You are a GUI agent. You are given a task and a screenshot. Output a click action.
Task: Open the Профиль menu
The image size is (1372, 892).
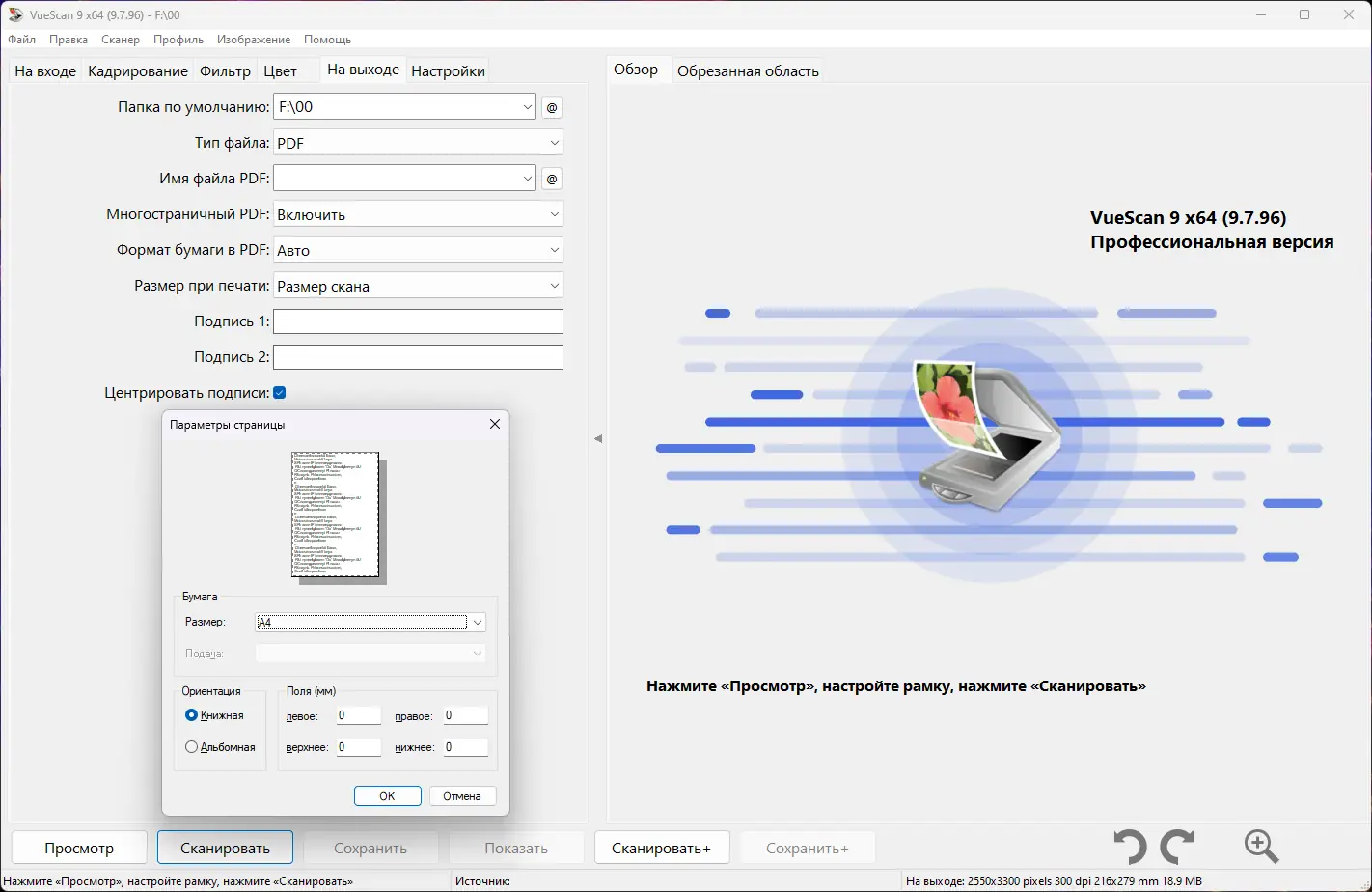pos(178,40)
